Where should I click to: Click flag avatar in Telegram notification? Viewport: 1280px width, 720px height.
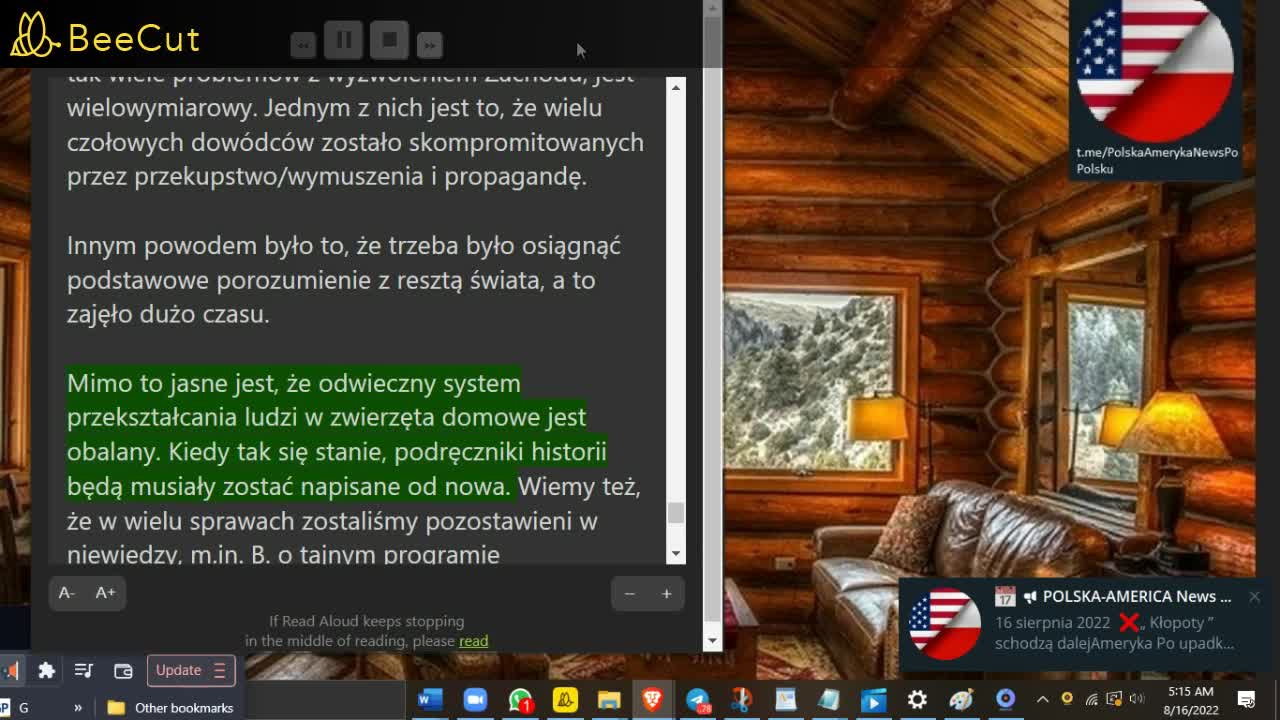point(943,624)
